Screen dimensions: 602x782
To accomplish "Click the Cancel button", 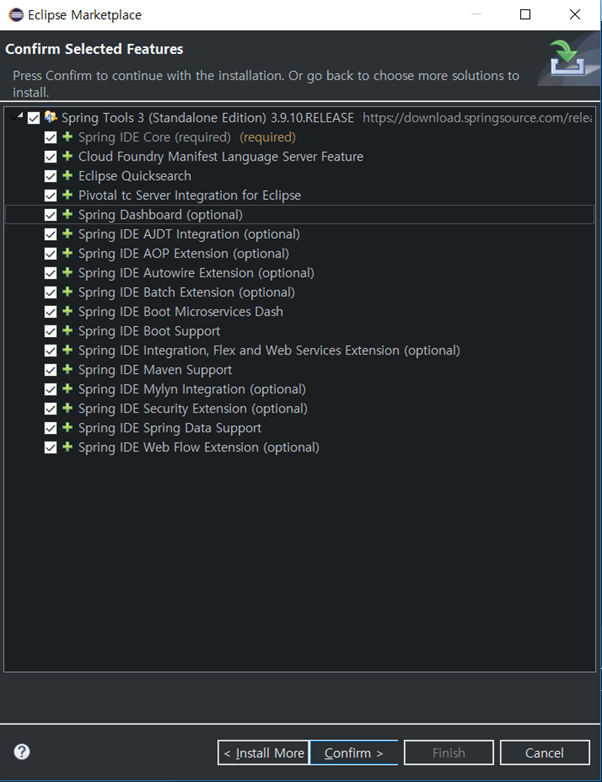I will tap(545, 753).
